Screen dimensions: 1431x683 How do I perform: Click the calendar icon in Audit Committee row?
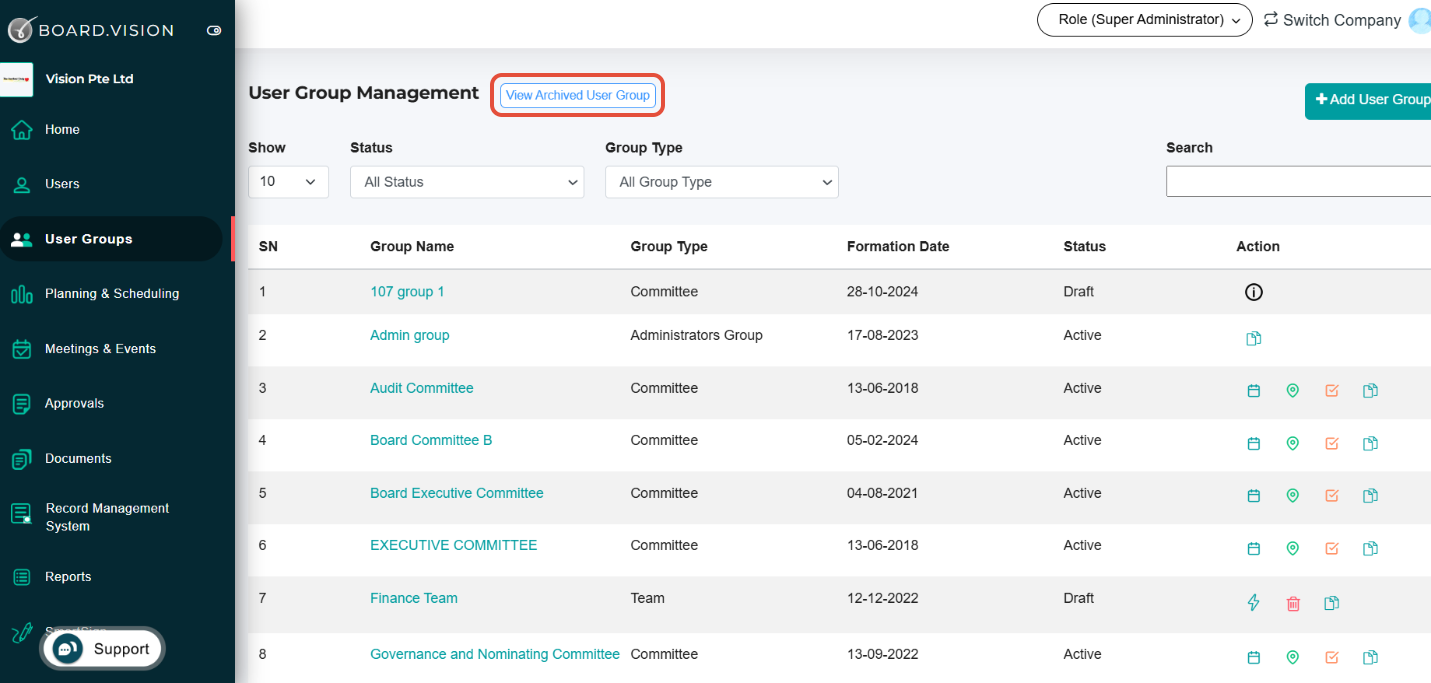coord(1253,391)
